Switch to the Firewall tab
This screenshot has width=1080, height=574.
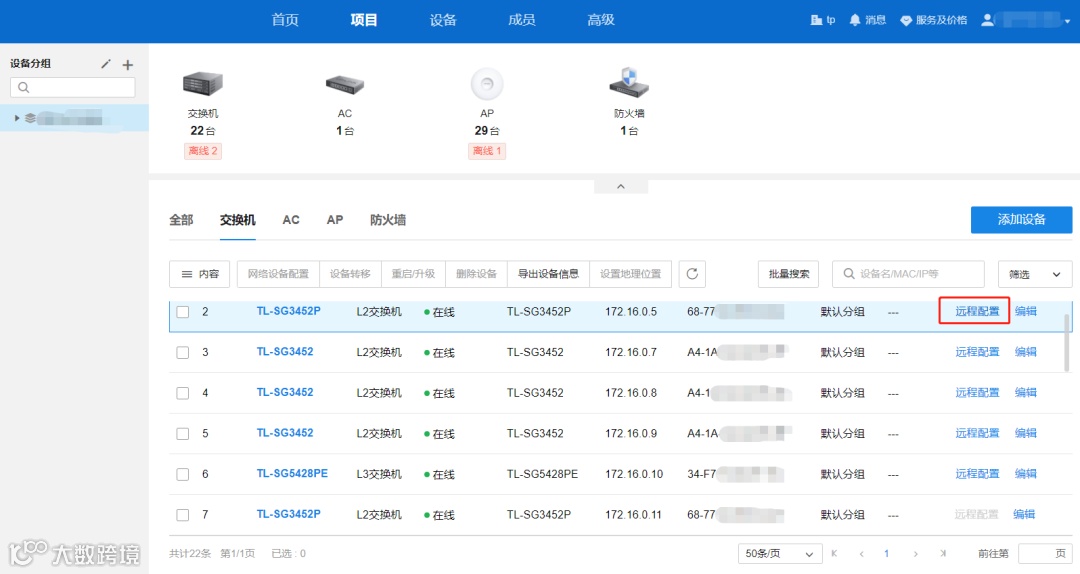tap(388, 220)
